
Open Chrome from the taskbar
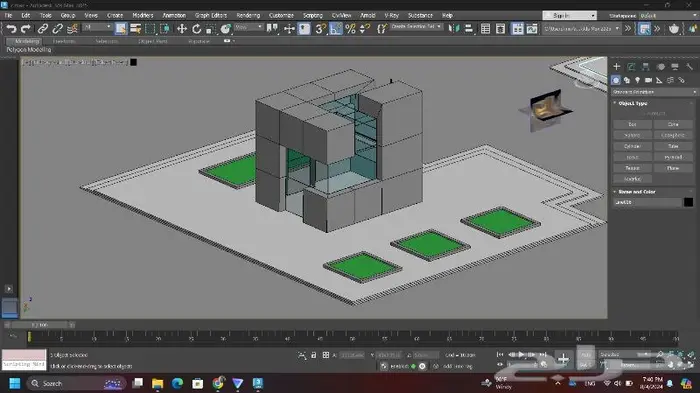218,383
